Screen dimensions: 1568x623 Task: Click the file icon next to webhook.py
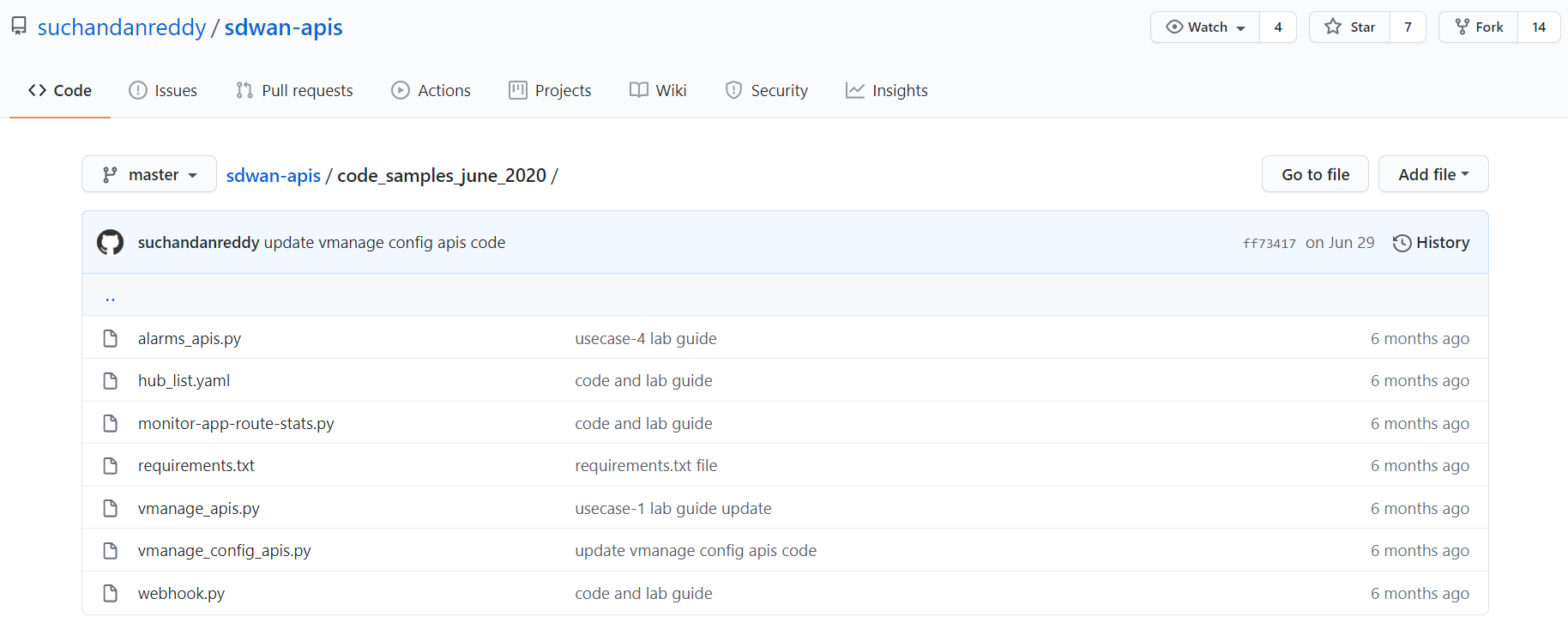tap(110, 593)
